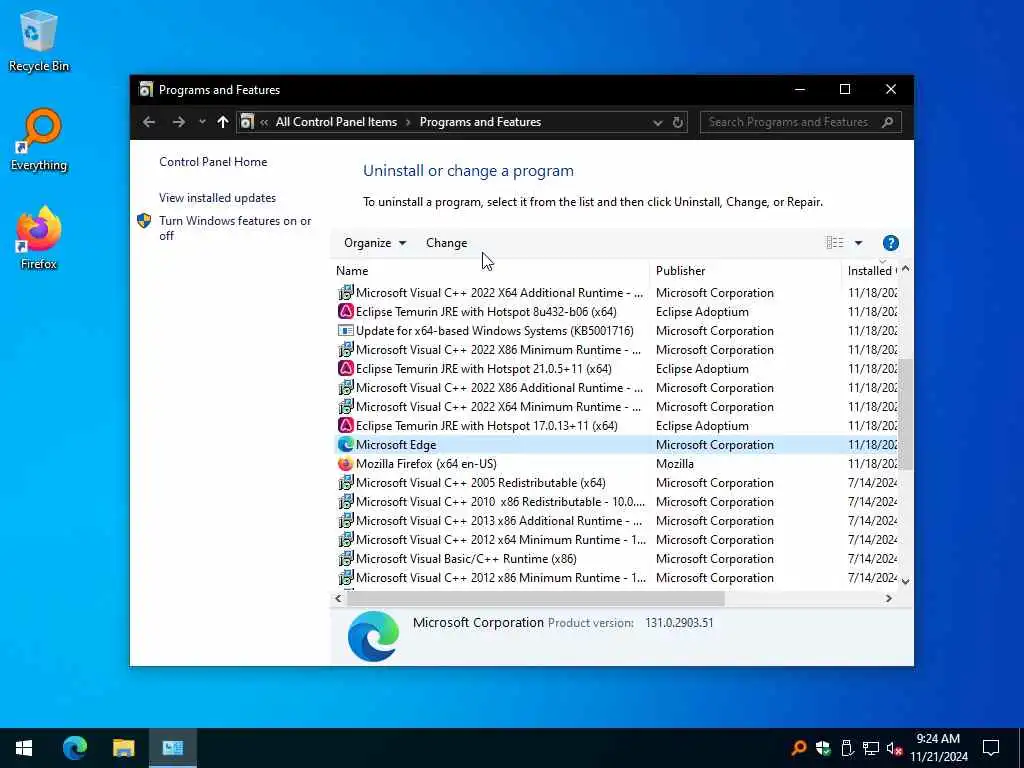
Task: Click the Mozilla publisher cell
Action: (675, 464)
